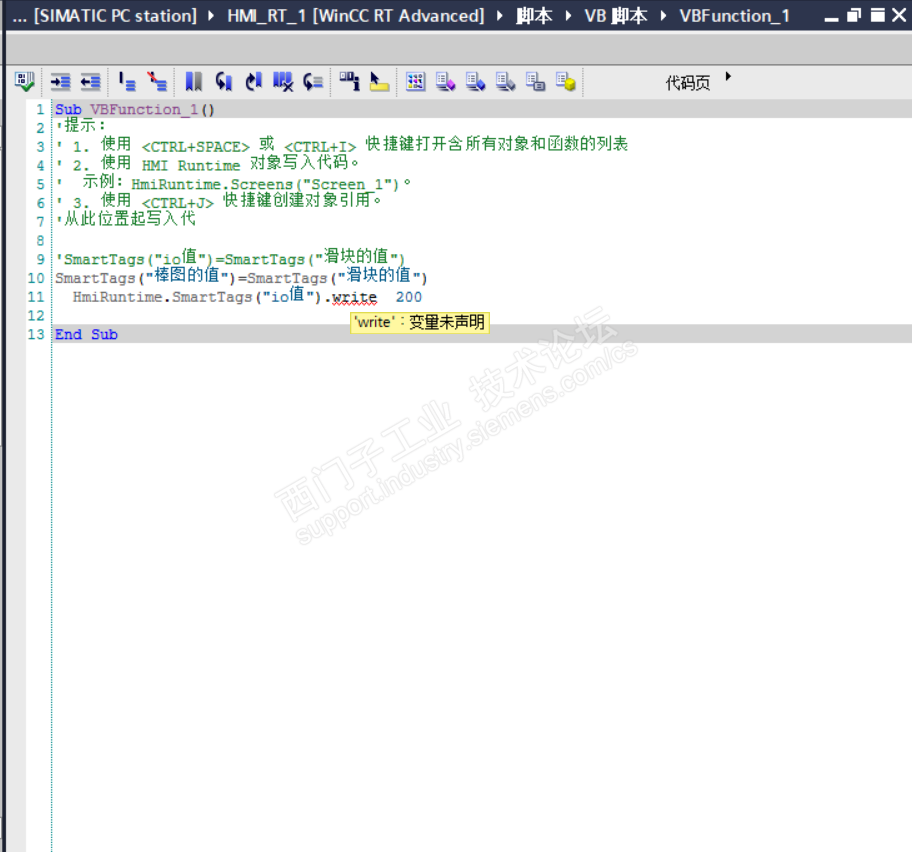
Task: Click the <CTRL+SPACE> comment text
Action: pos(195,147)
